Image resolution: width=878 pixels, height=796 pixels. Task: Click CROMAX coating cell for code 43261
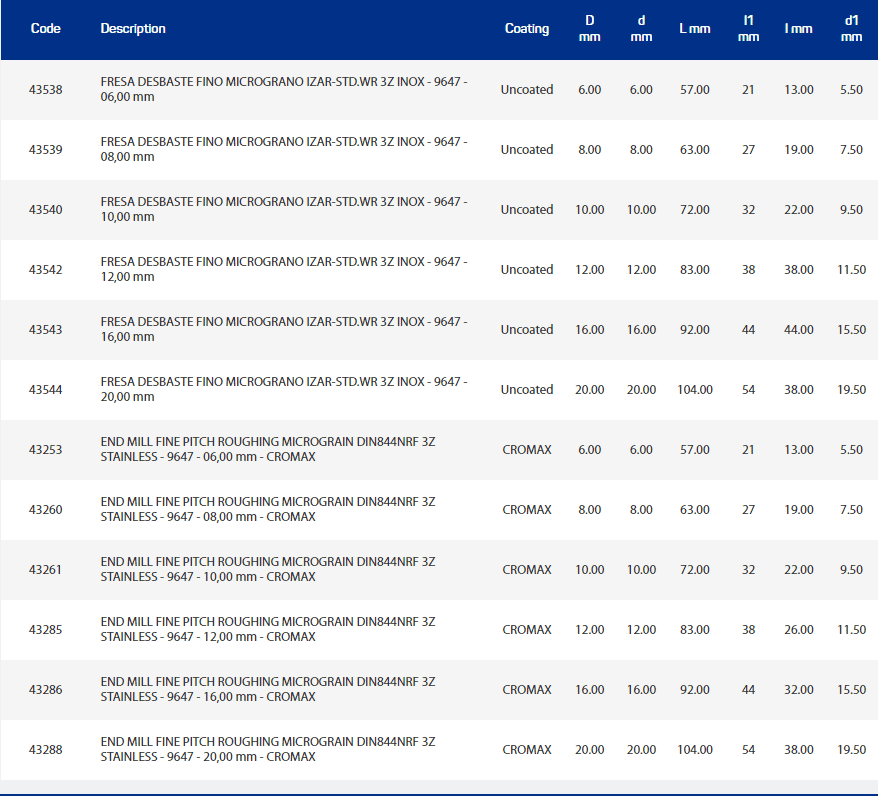[526, 570]
